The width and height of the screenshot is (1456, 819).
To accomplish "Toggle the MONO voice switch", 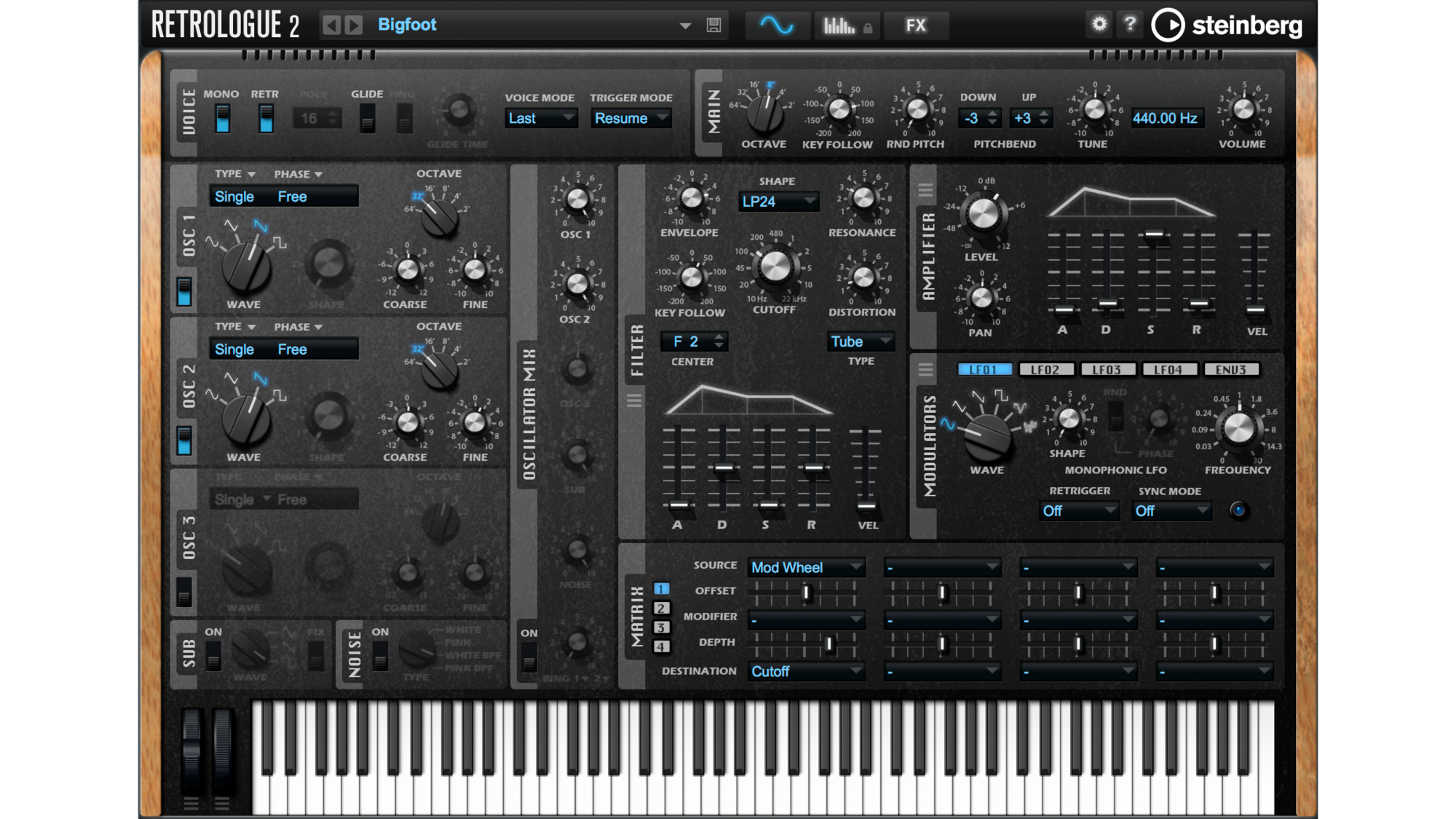I will pos(222,118).
